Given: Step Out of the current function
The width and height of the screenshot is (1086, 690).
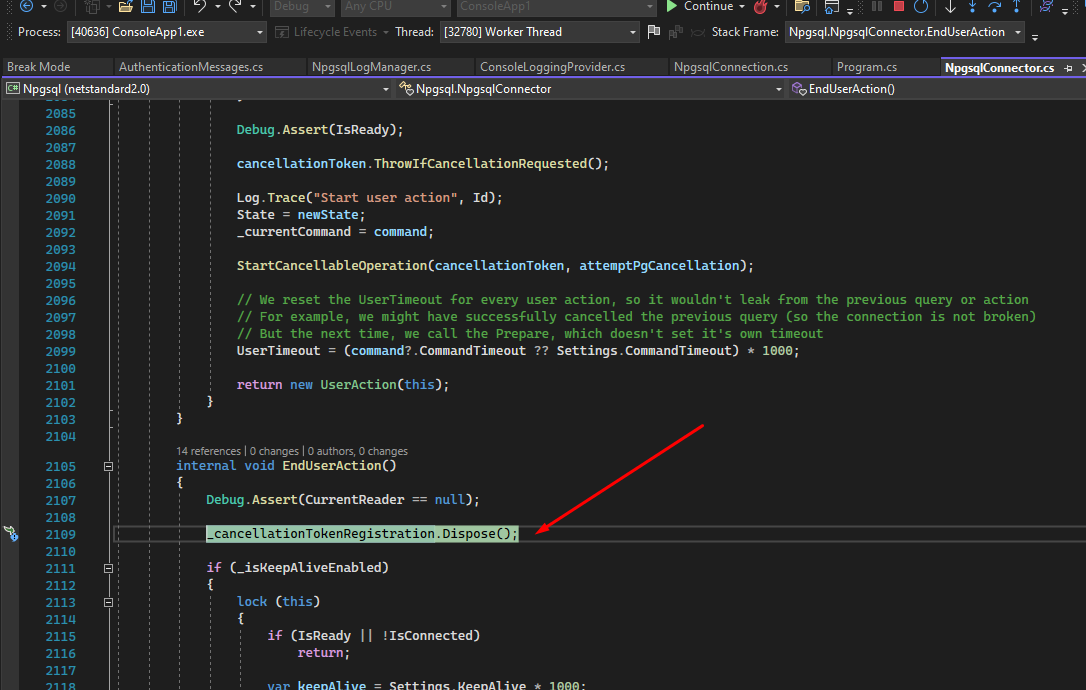Looking at the screenshot, I should tap(1017, 8).
